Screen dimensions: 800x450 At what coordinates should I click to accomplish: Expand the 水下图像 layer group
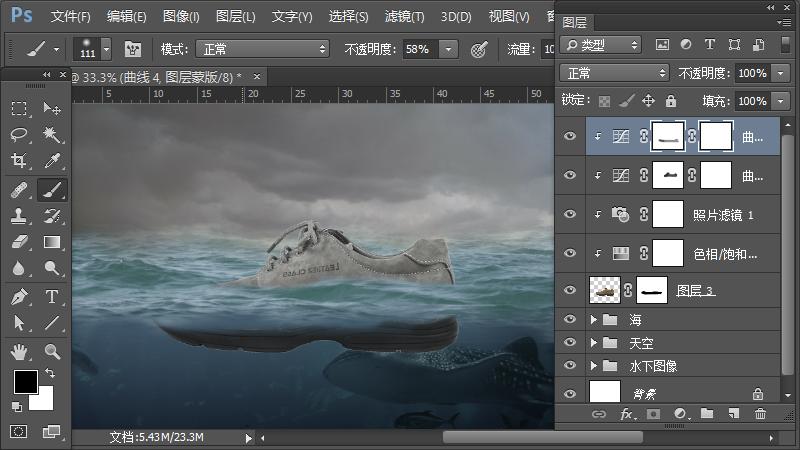click(593, 365)
